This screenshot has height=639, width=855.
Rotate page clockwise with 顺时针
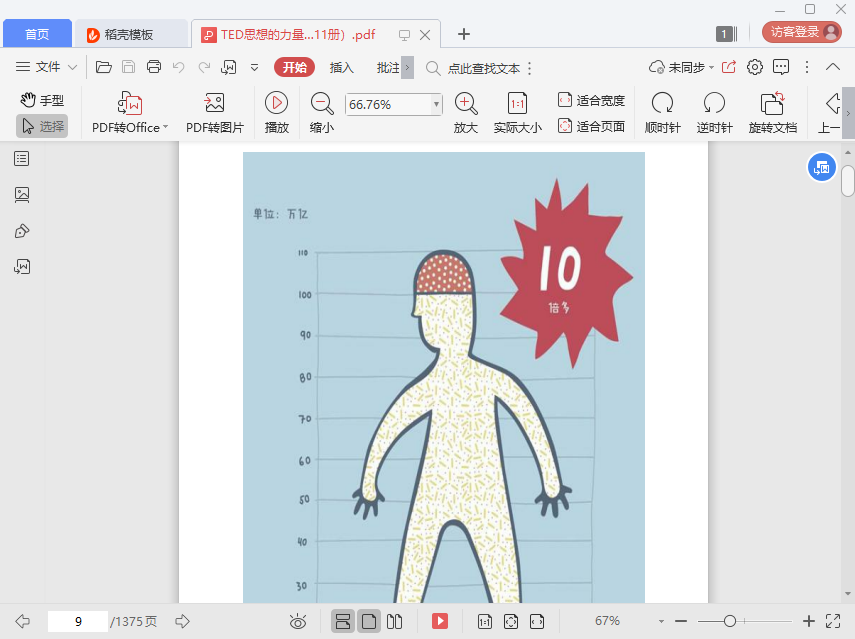coord(662,103)
